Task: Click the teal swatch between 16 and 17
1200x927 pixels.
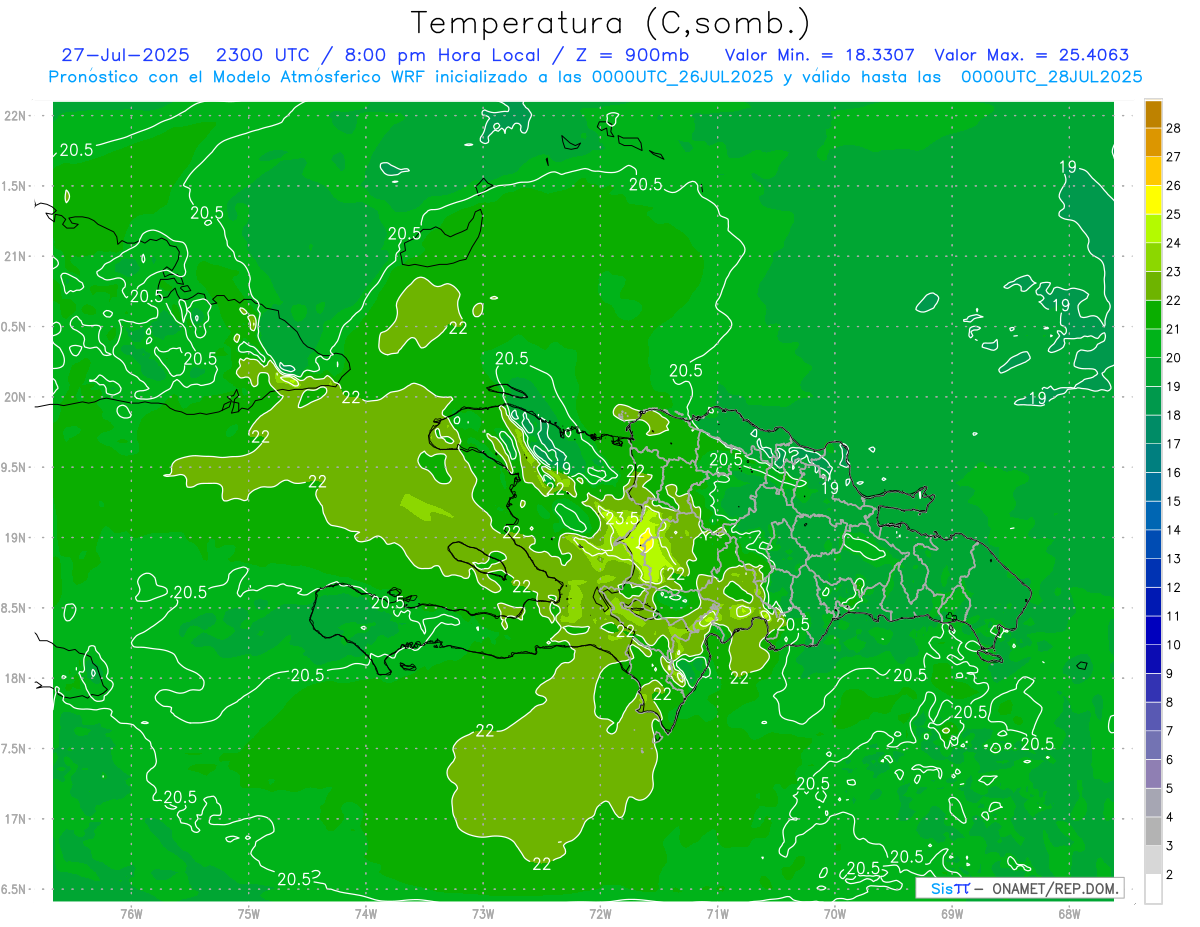Action: [x=1153, y=458]
